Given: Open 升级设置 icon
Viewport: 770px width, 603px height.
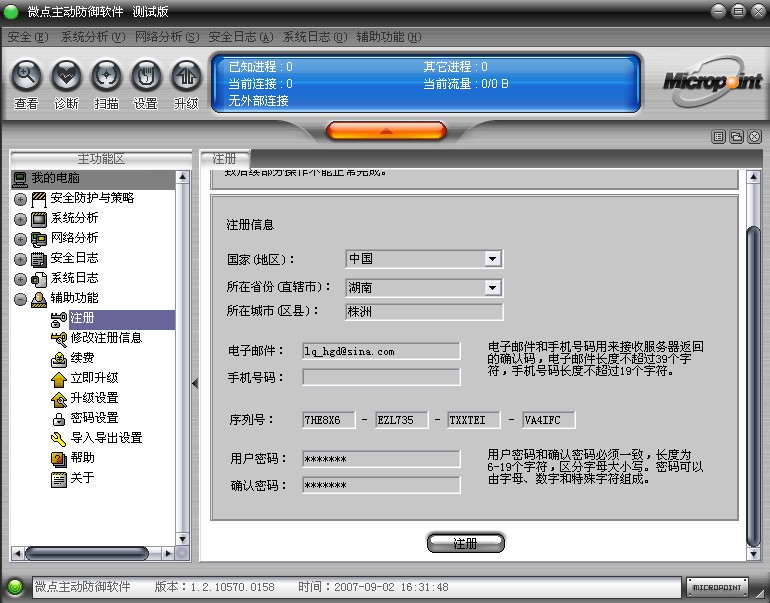Looking at the screenshot, I should coord(59,399).
